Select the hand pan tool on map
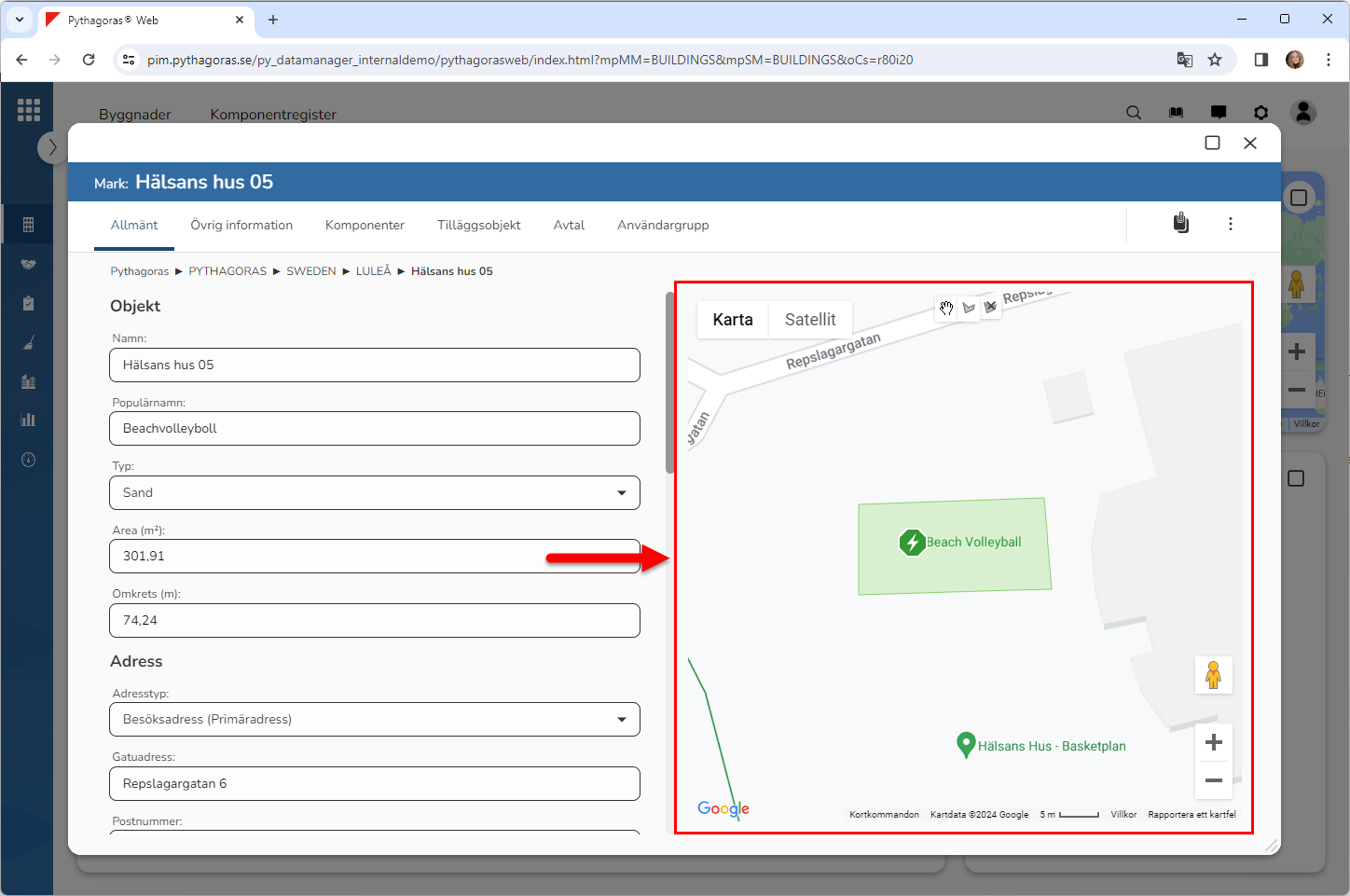The width and height of the screenshot is (1350, 896). pos(946,309)
